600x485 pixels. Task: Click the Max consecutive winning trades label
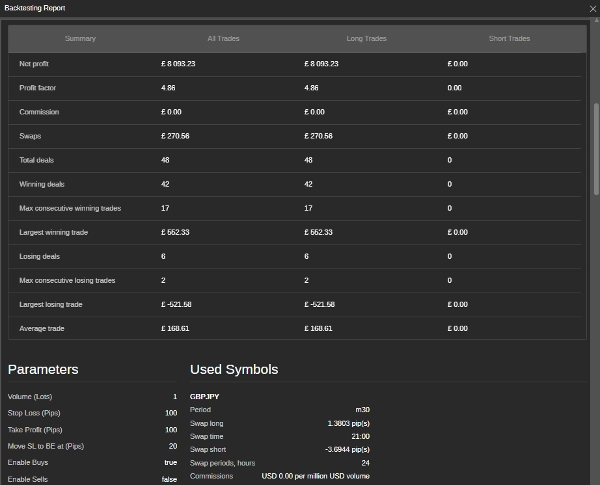click(70, 208)
